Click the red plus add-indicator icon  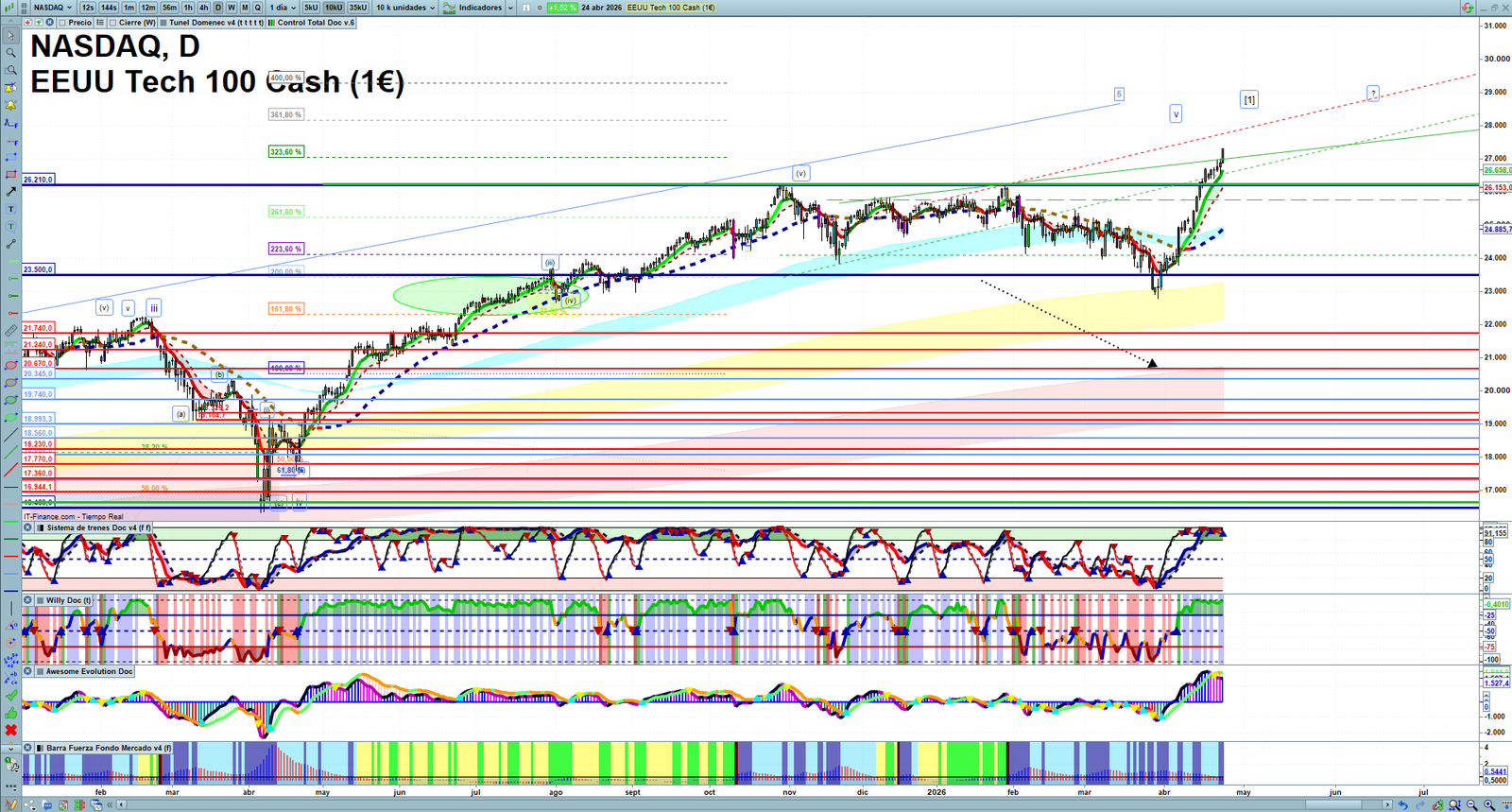tap(26, 23)
